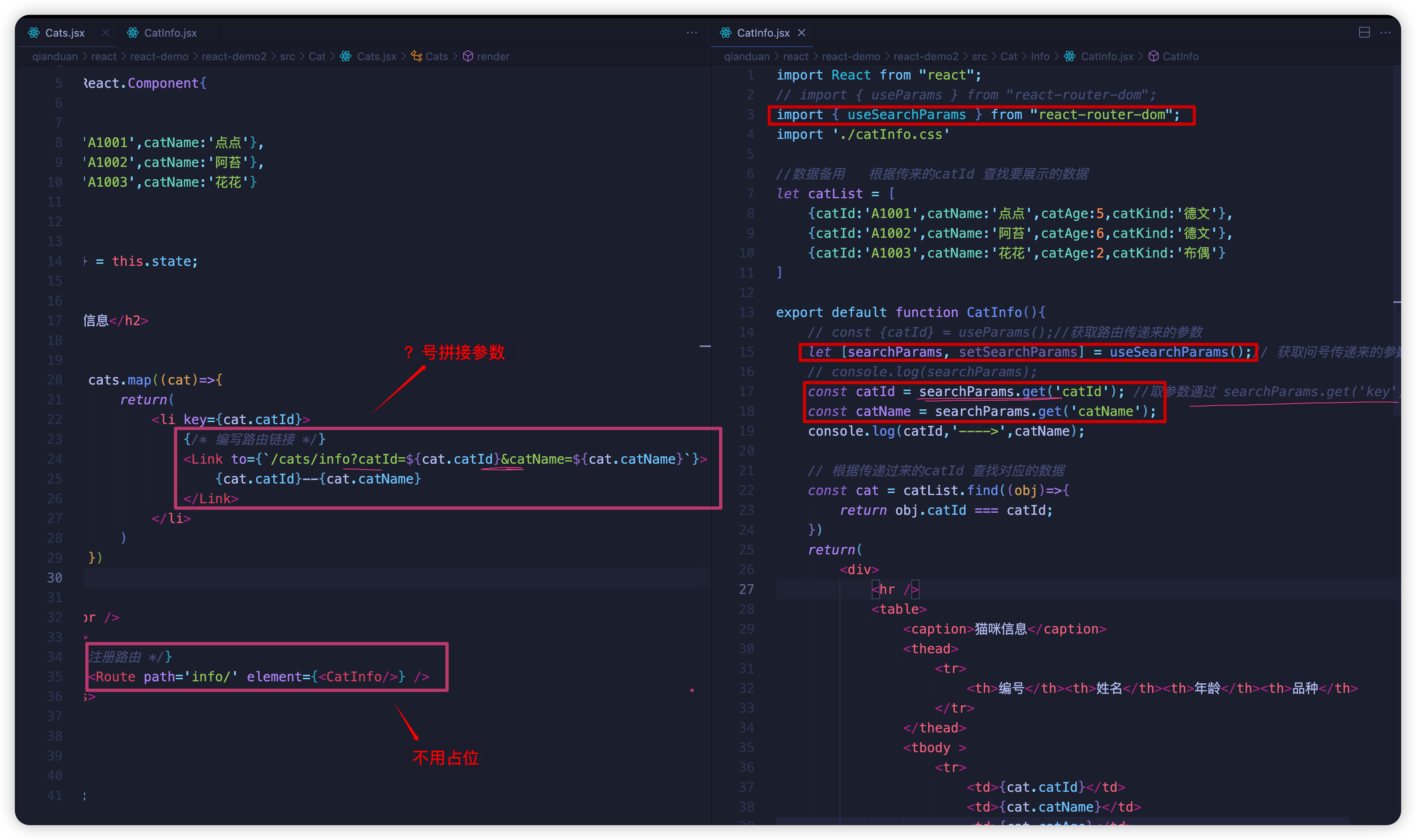
Task: Click line number 27 in right editor
Action: (x=746, y=589)
